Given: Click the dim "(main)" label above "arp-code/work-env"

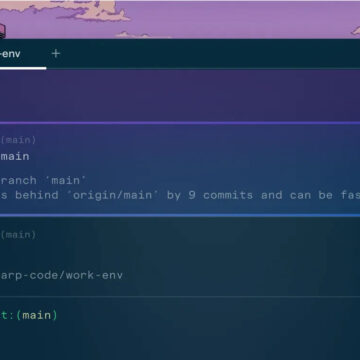Looking at the screenshot, I should [18, 235].
